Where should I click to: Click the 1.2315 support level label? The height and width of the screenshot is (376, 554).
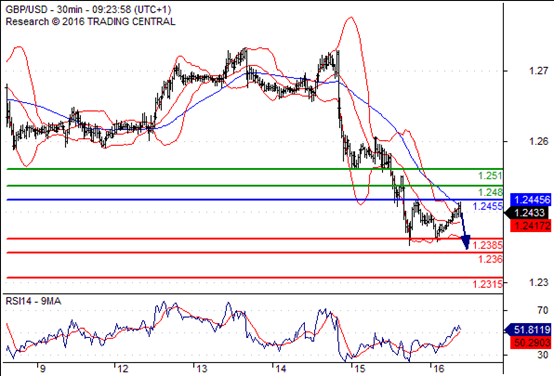coord(488,284)
